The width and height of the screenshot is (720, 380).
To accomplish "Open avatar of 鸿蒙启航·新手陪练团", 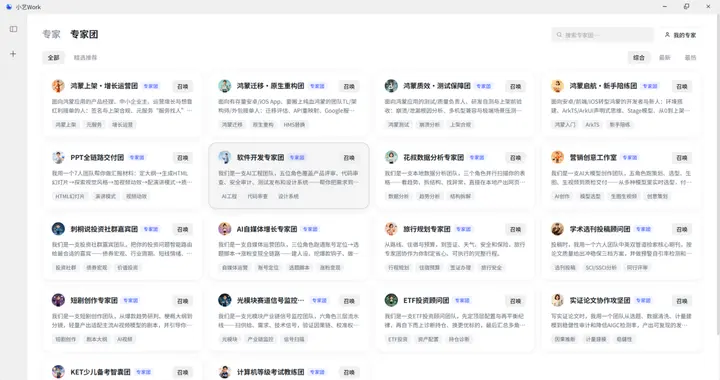I will click(557, 86).
